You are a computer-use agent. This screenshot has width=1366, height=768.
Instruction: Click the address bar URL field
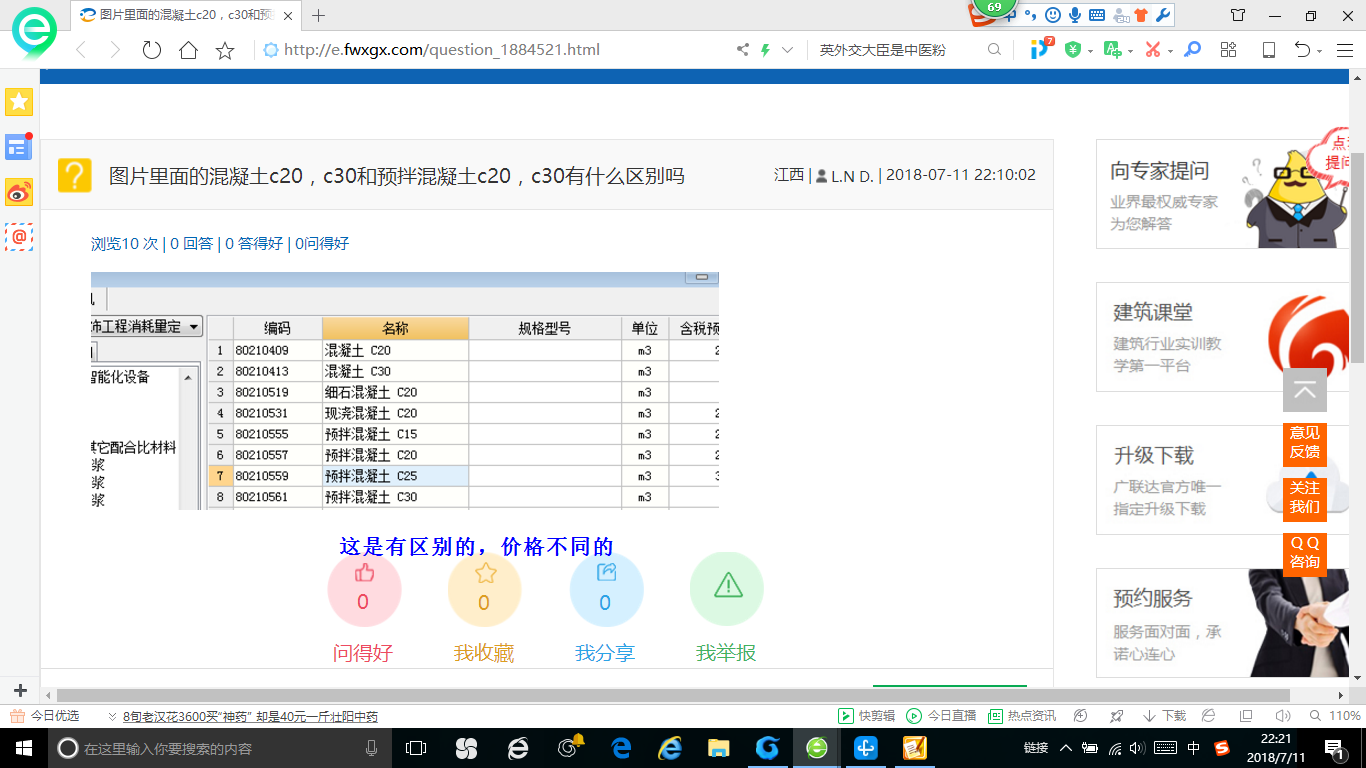[492, 50]
